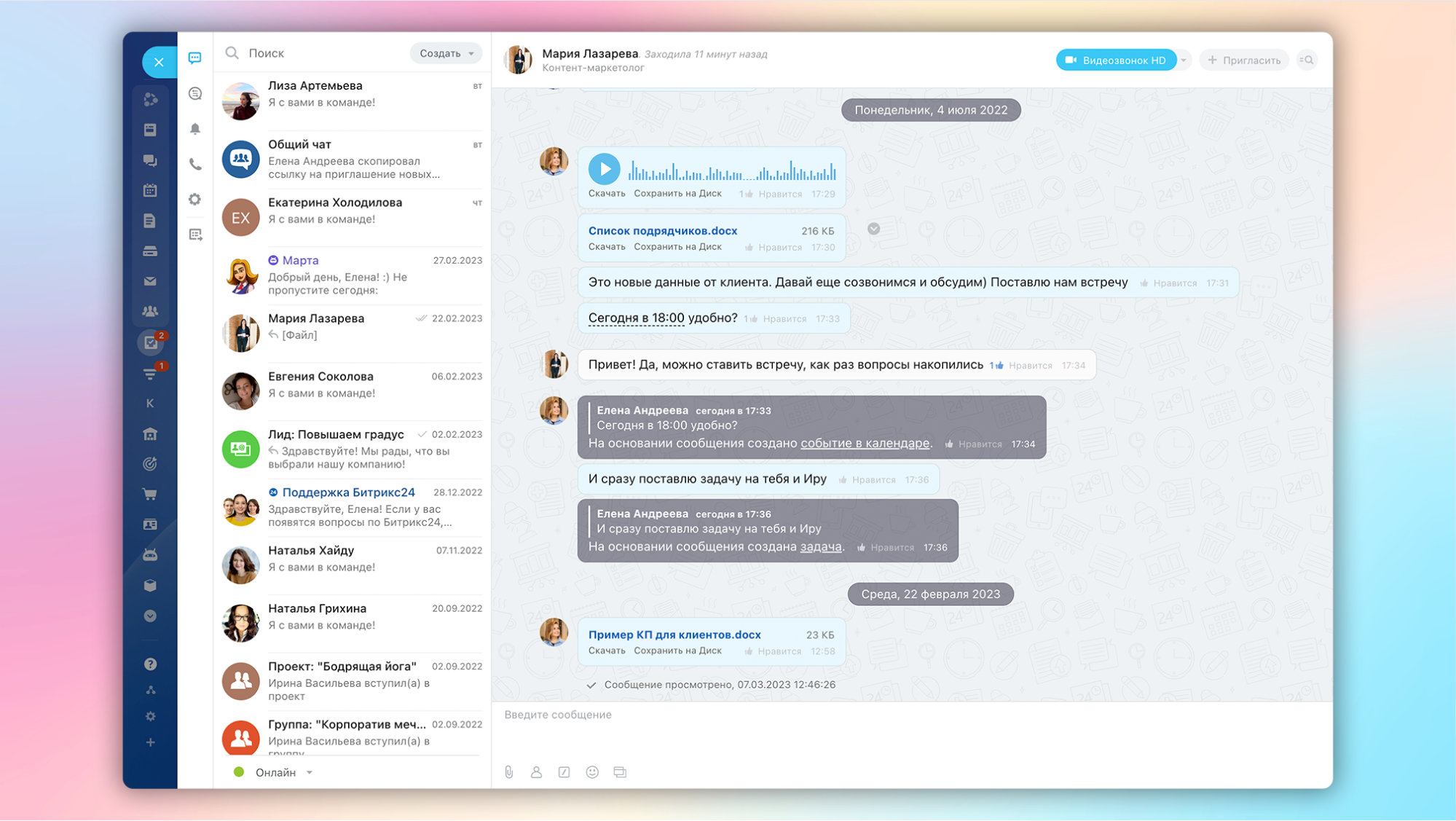Expand the Видеозвонок HD options arrow

point(1184,60)
